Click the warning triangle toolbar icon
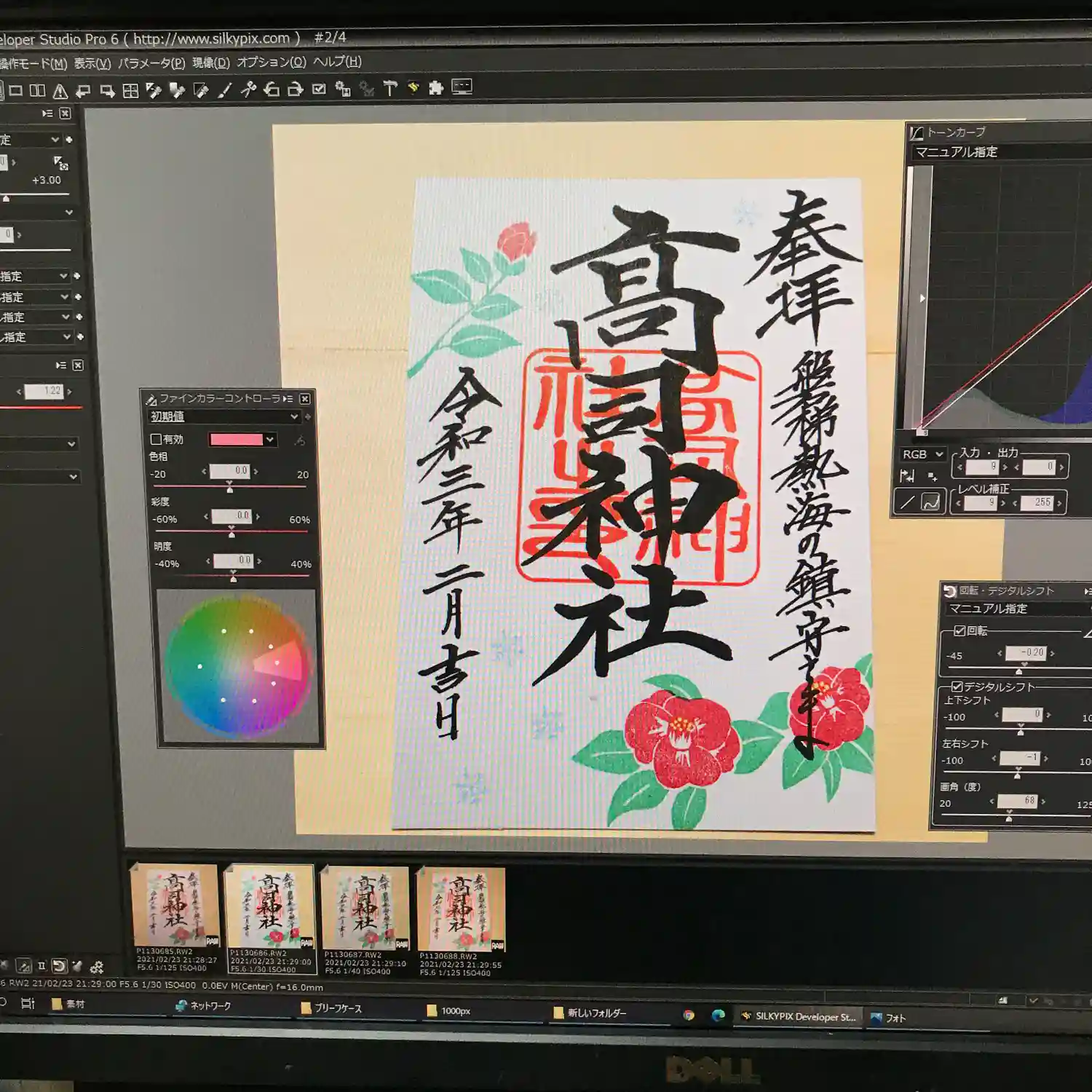1092x1092 pixels. point(60,91)
